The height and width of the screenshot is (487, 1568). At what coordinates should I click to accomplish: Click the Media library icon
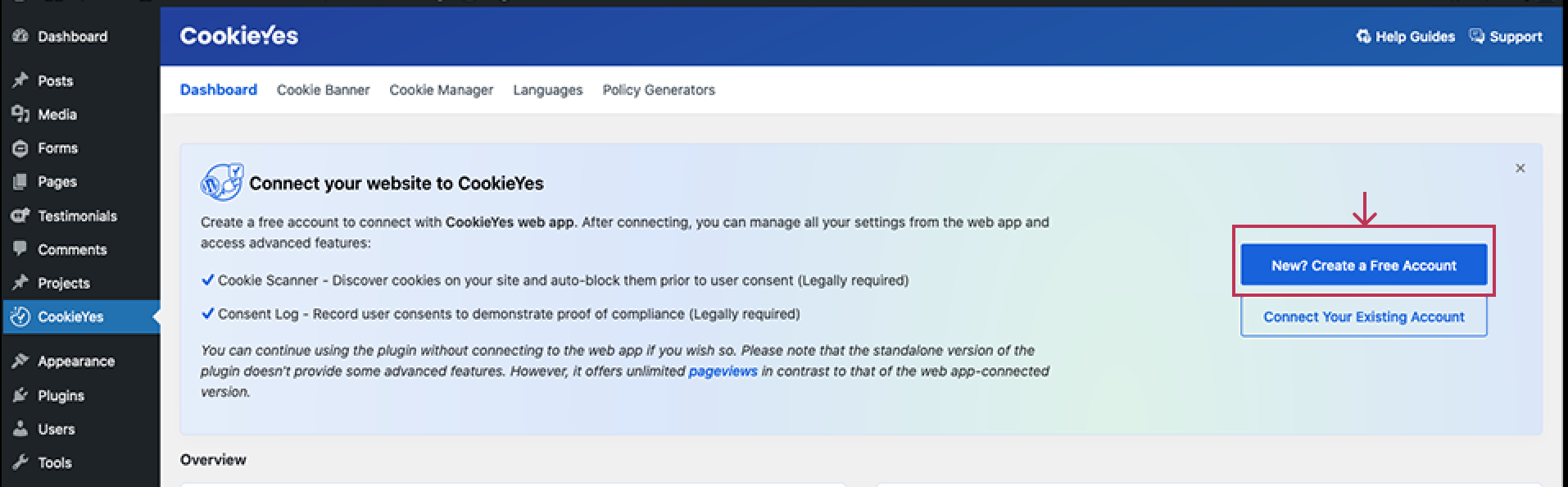click(20, 114)
